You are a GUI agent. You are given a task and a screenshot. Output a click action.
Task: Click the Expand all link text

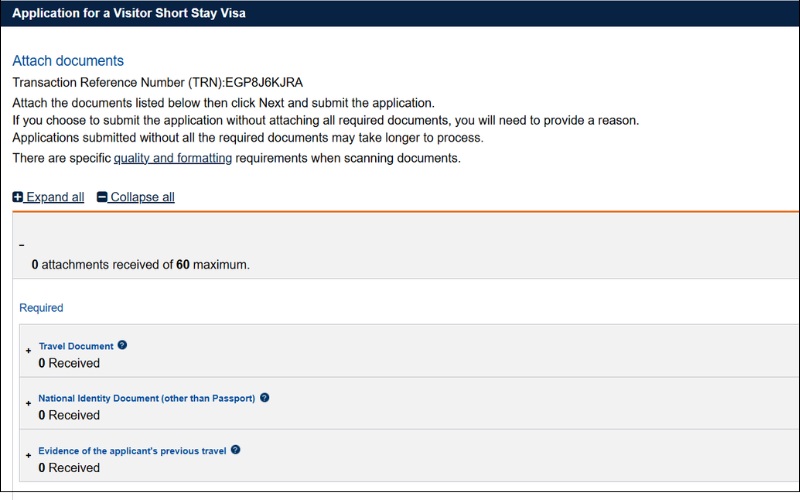[x=55, y=197]
